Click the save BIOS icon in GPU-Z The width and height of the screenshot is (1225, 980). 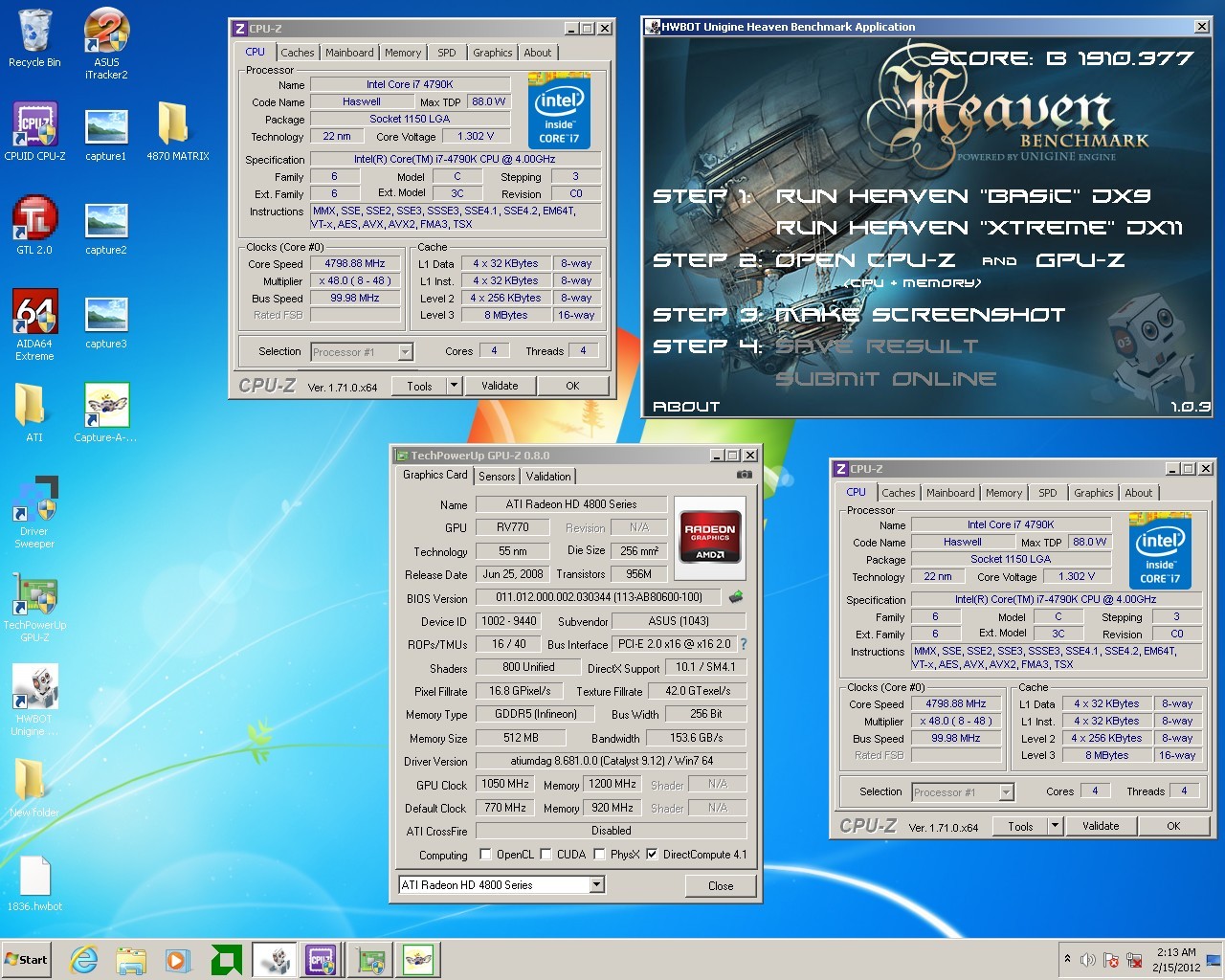736,597
